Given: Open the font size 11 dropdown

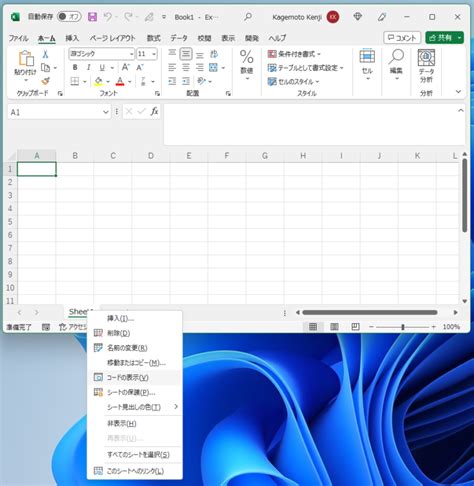Looking at the screenshot, I should (x=154, y=54).
